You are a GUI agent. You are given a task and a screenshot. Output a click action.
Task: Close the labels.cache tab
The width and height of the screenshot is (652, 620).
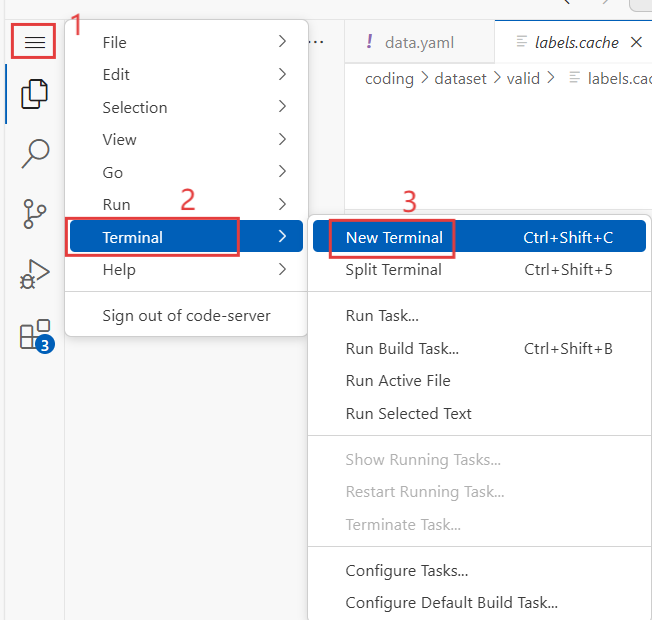636,42
